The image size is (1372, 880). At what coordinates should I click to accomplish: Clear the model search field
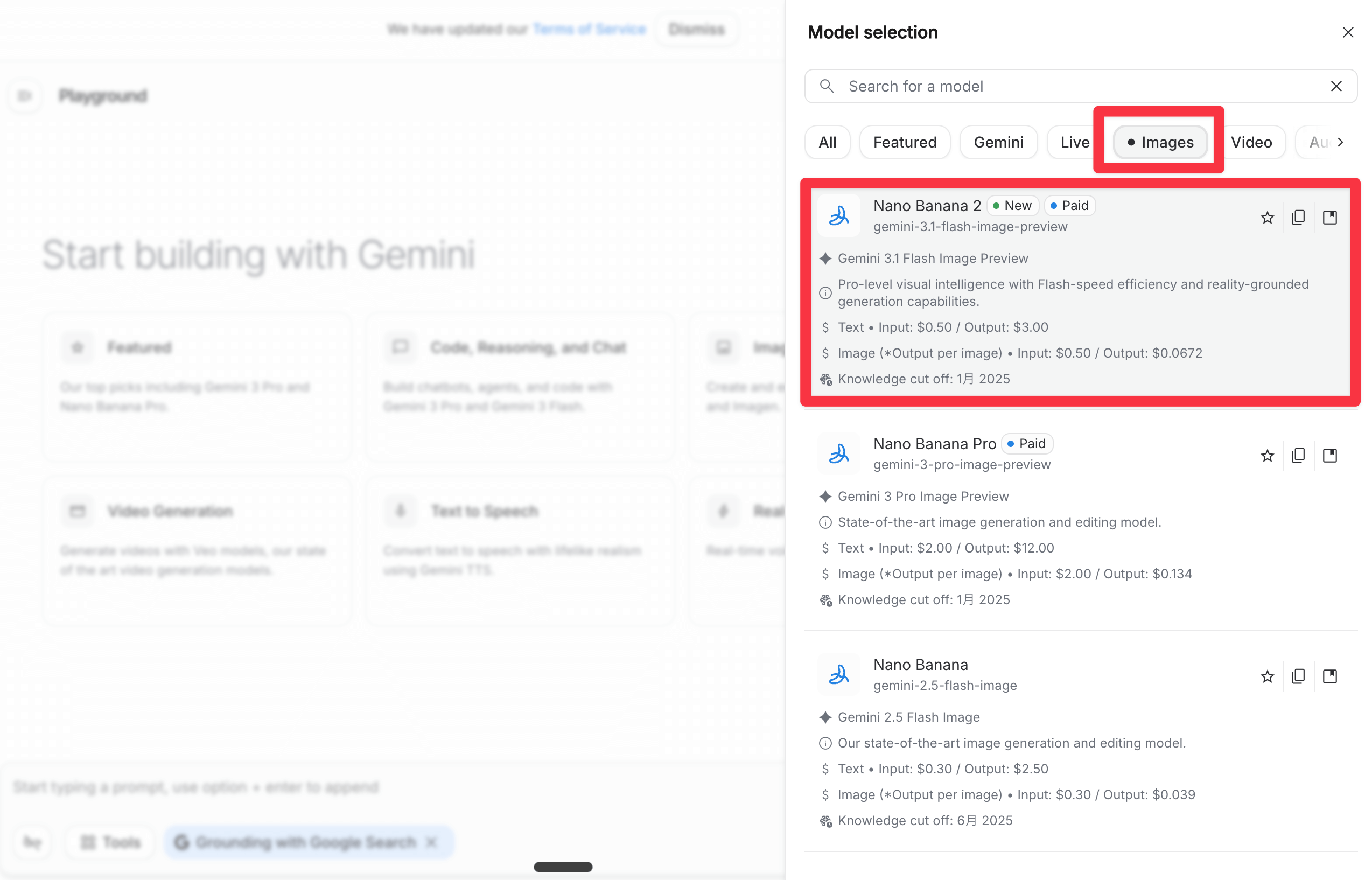[1335, 86]
